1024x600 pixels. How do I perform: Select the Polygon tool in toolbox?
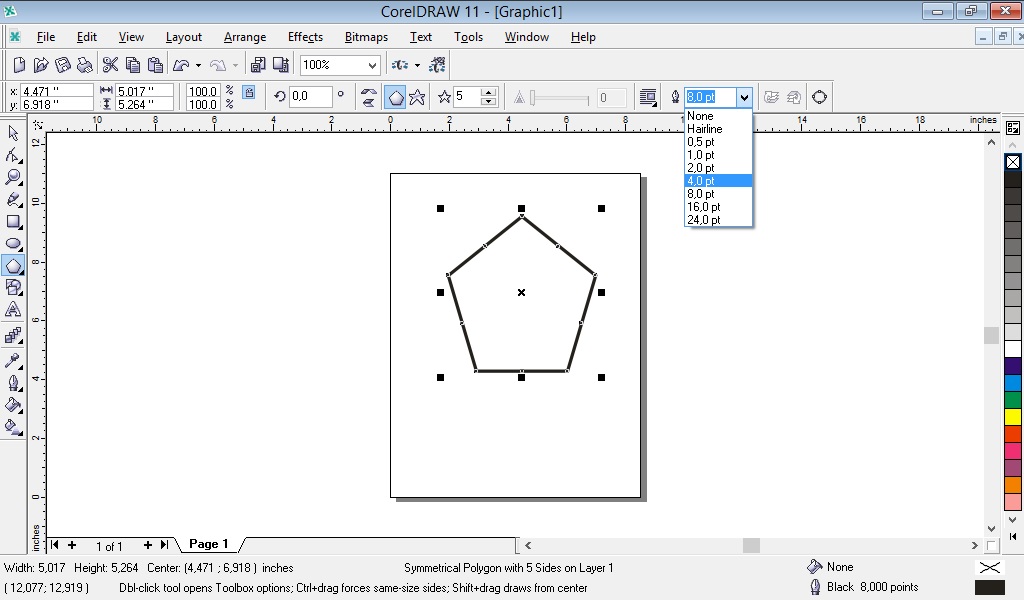click(13, 266)
